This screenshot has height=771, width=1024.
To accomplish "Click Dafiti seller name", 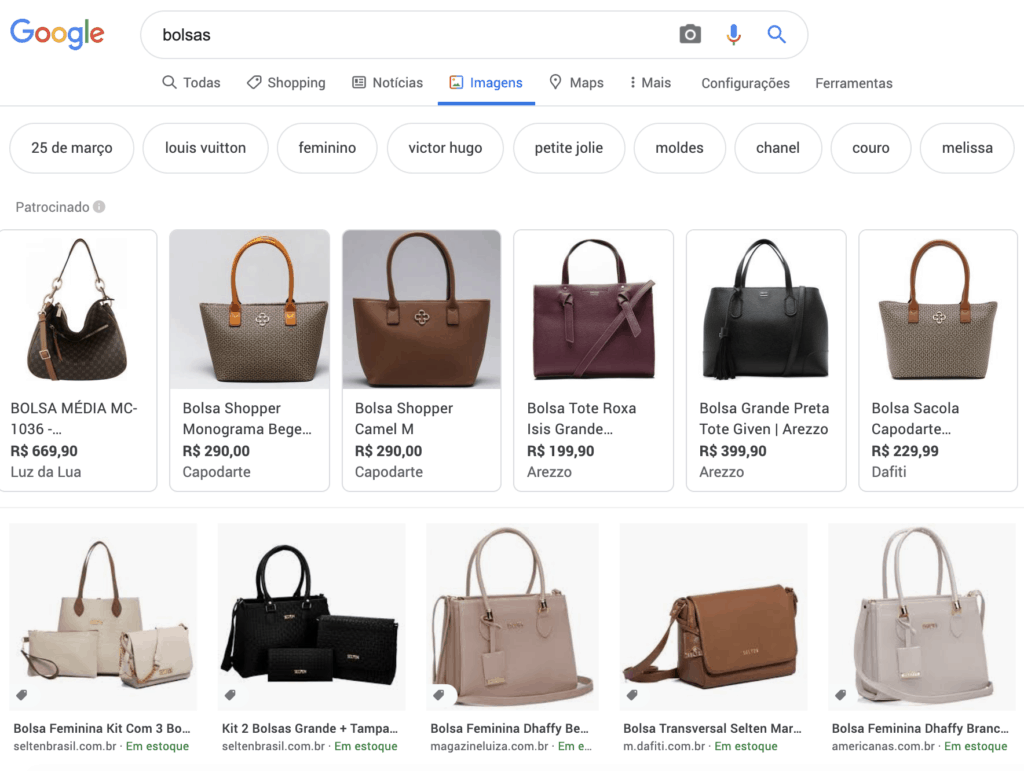I will (889, 472).
